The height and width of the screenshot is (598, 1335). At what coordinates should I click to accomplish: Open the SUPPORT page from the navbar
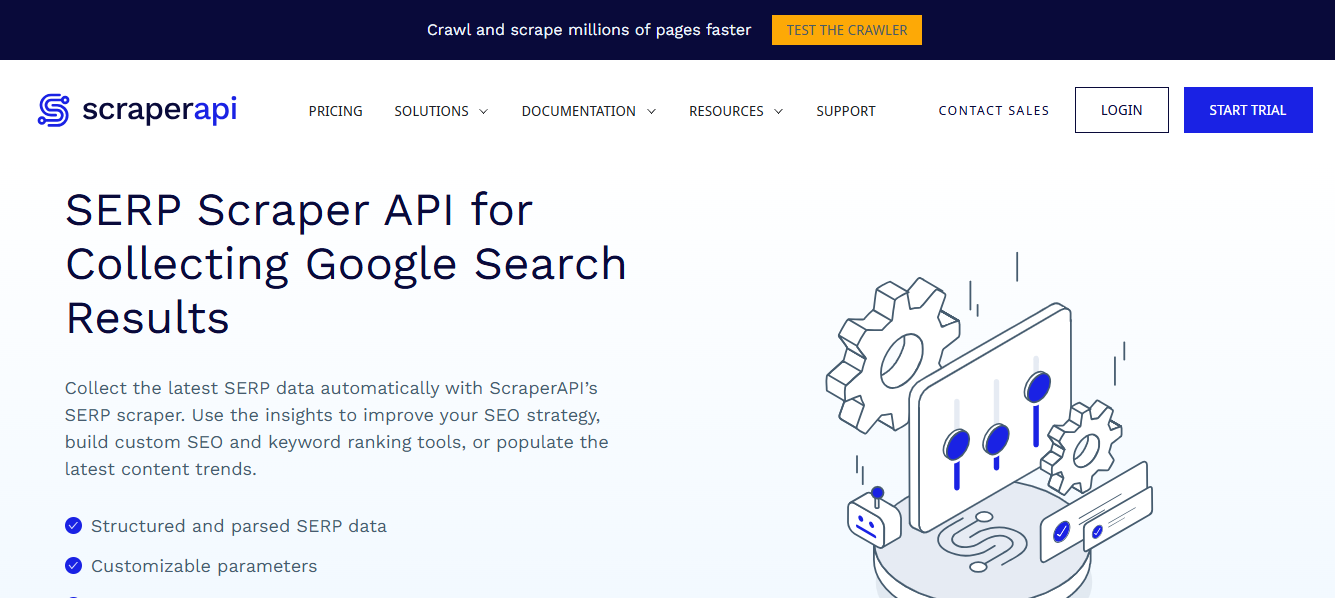point(845,111)
